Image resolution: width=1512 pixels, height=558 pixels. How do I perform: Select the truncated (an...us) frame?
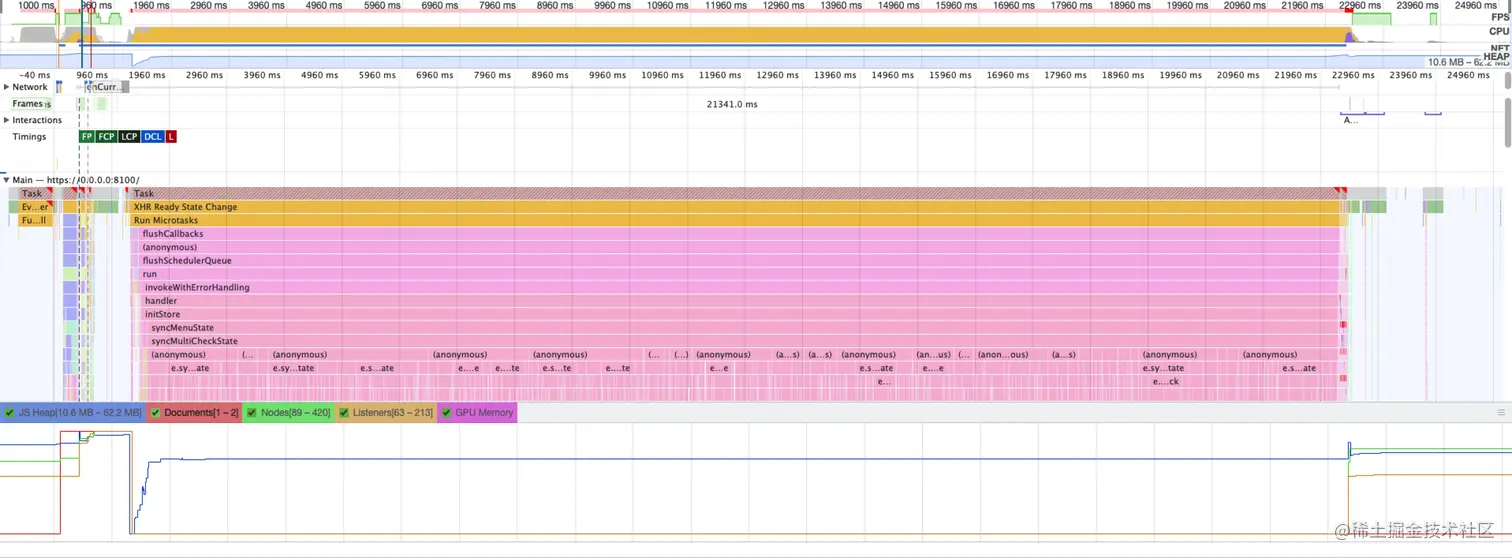934,355
